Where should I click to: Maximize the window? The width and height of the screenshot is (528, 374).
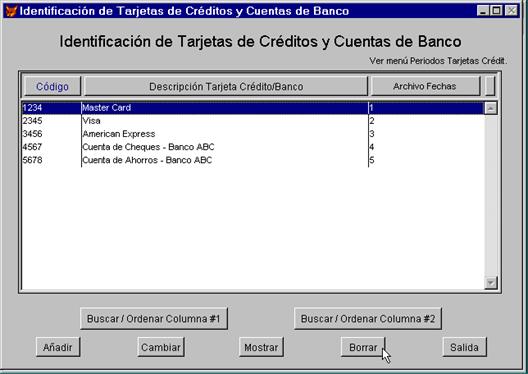coord(496,11)
